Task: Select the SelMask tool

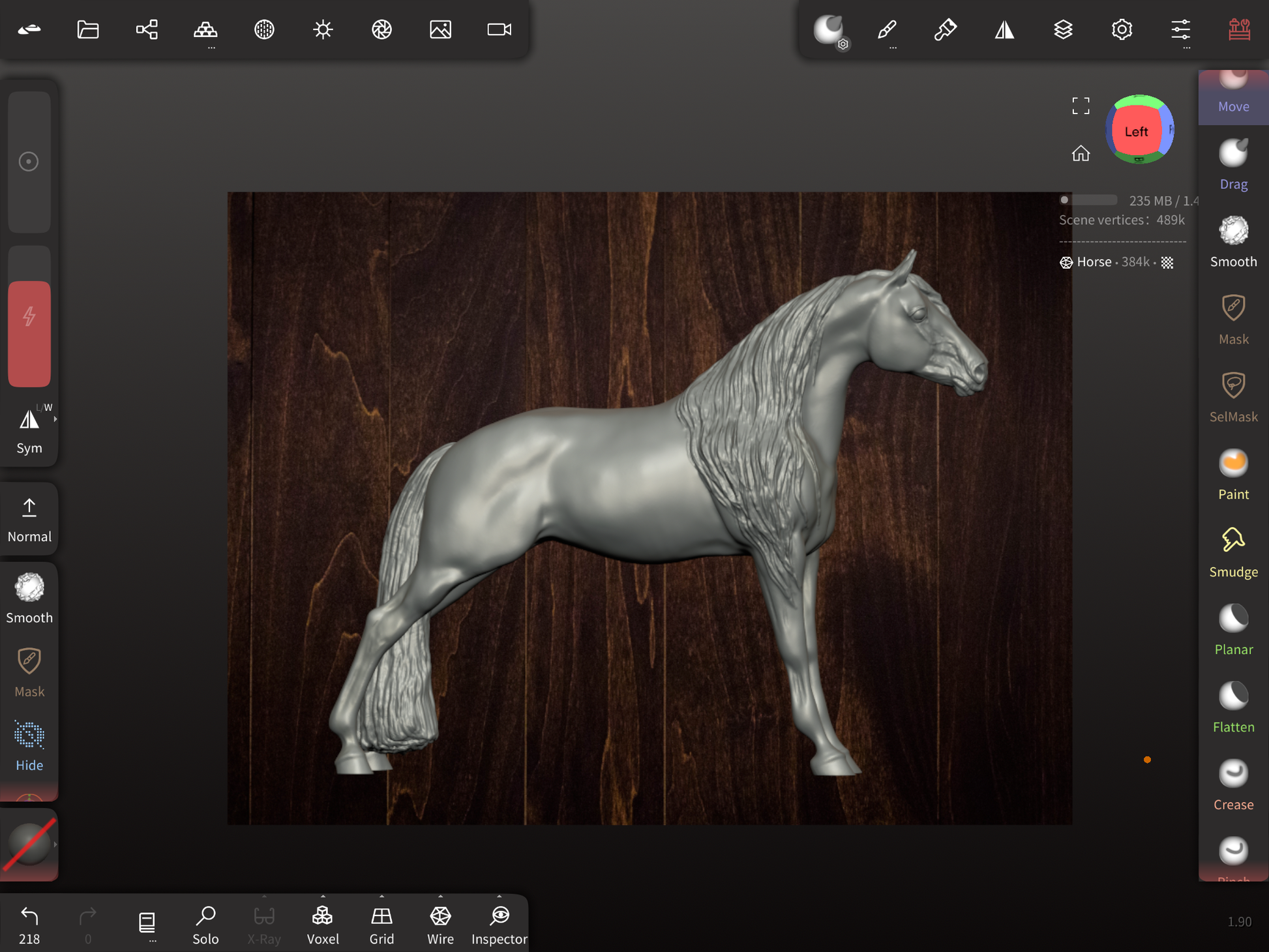Action: coord(1232,397)
